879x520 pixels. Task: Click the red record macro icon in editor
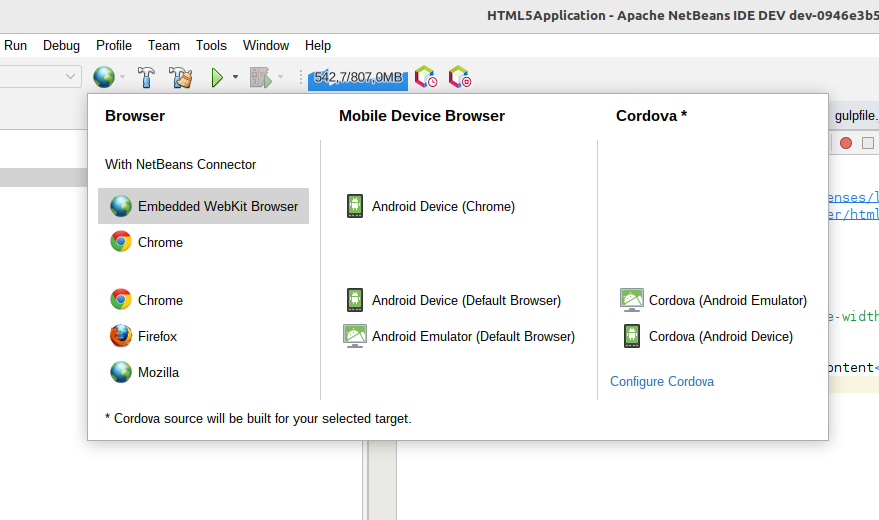pos(846,143)
